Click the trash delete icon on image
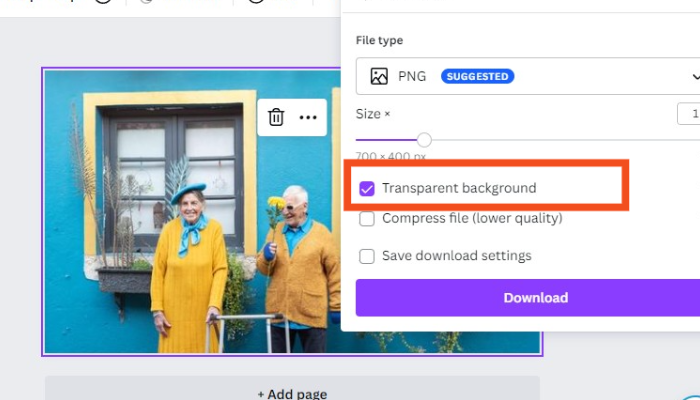Viewport: 700px width, 400px height. [x=276, y=117]
